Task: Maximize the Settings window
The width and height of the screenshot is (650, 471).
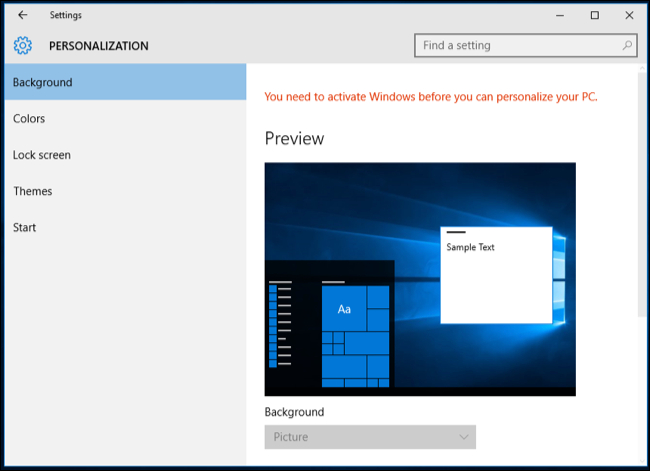Action: [x=594, y=15]
